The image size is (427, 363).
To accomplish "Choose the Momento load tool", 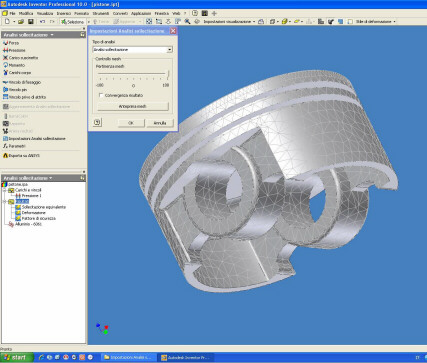I will (14, 65).
